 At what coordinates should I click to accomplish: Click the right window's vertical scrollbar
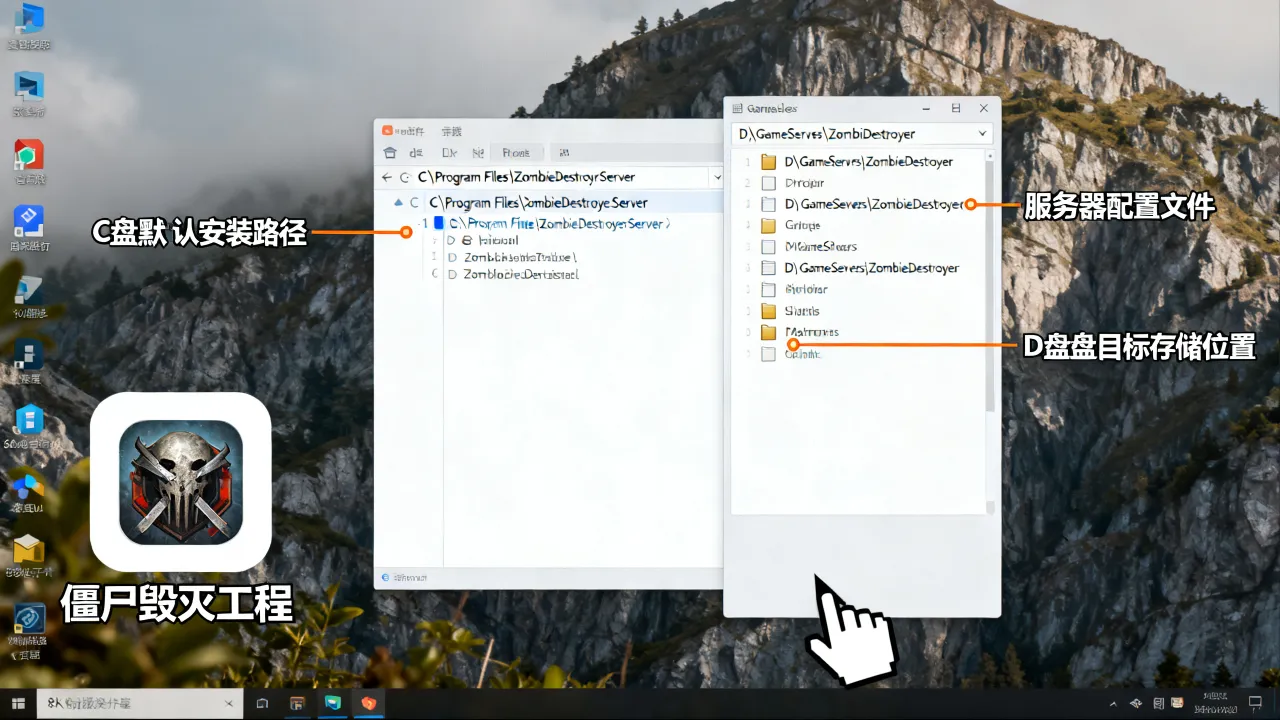(991, 330)
